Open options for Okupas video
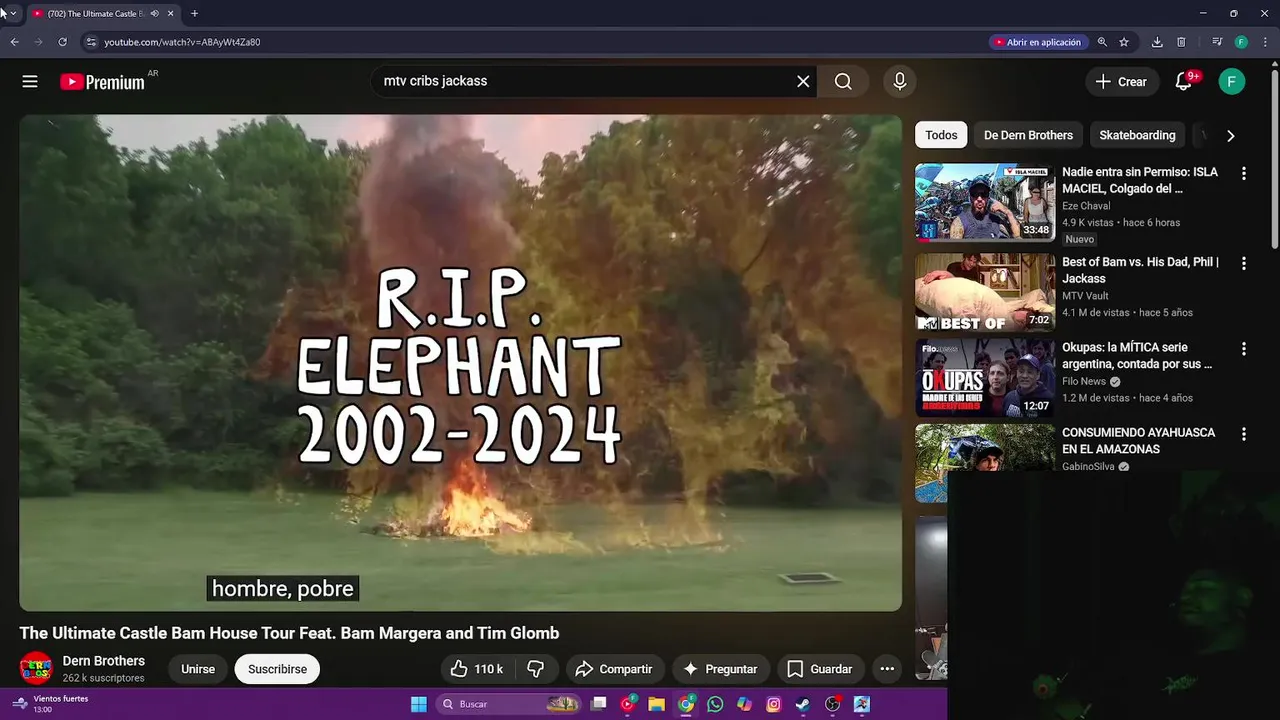Viewport: 1280px width, 720px height. (x=1244, y=349)
